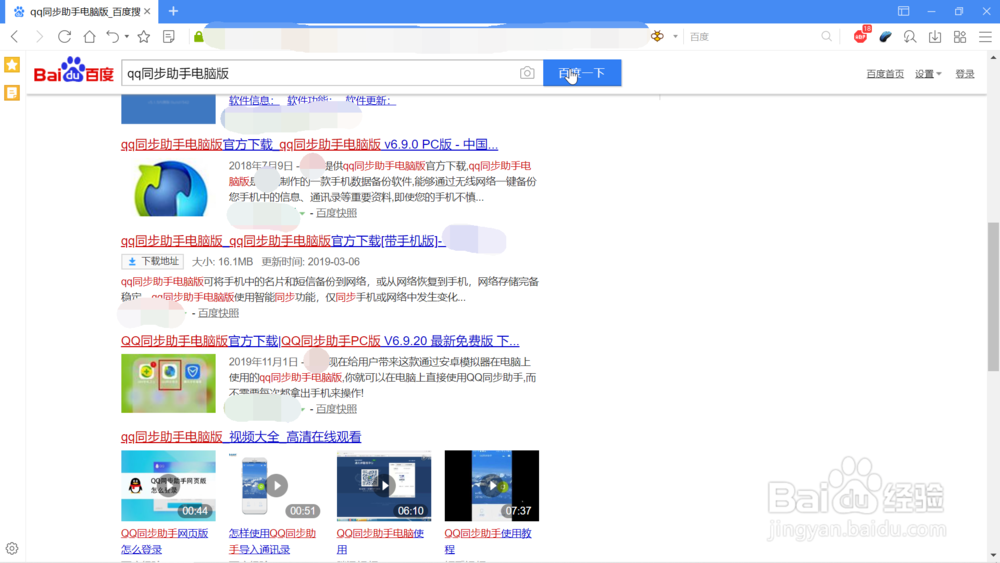Viewport: 1000px width, 563px height.
Task: Play the 07:37 video thumbnail
Action: (492, 486)
